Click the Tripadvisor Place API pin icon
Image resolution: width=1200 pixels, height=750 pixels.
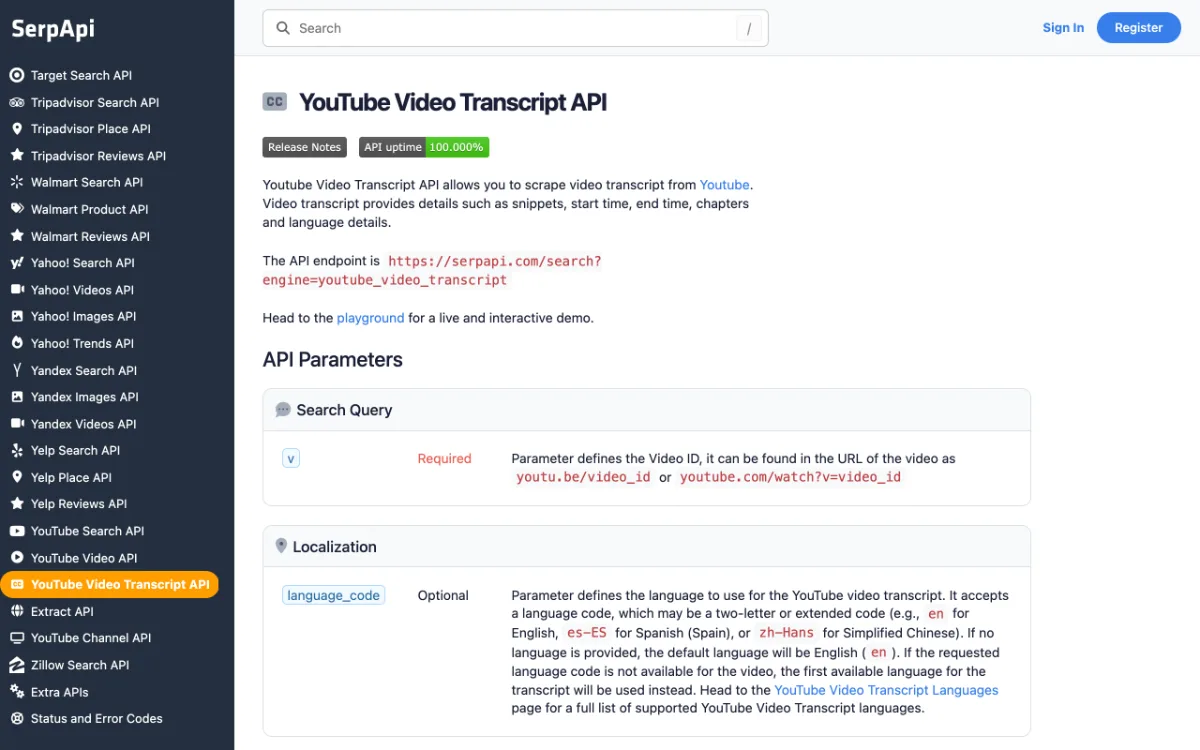coord(16,129)
